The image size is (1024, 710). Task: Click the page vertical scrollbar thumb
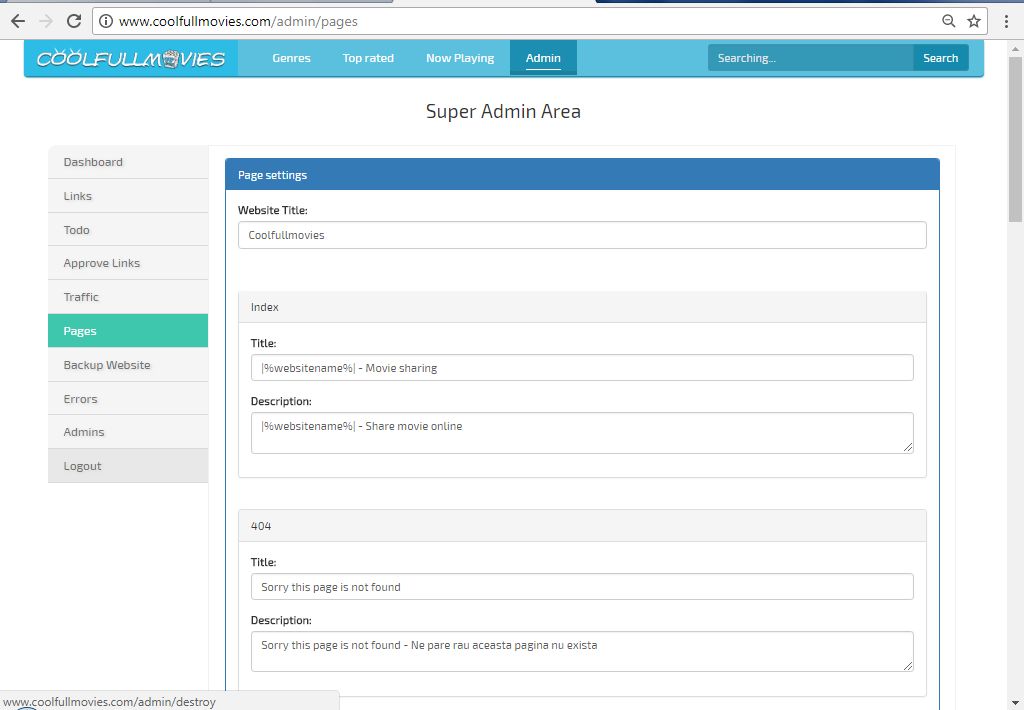(1016, 139)
